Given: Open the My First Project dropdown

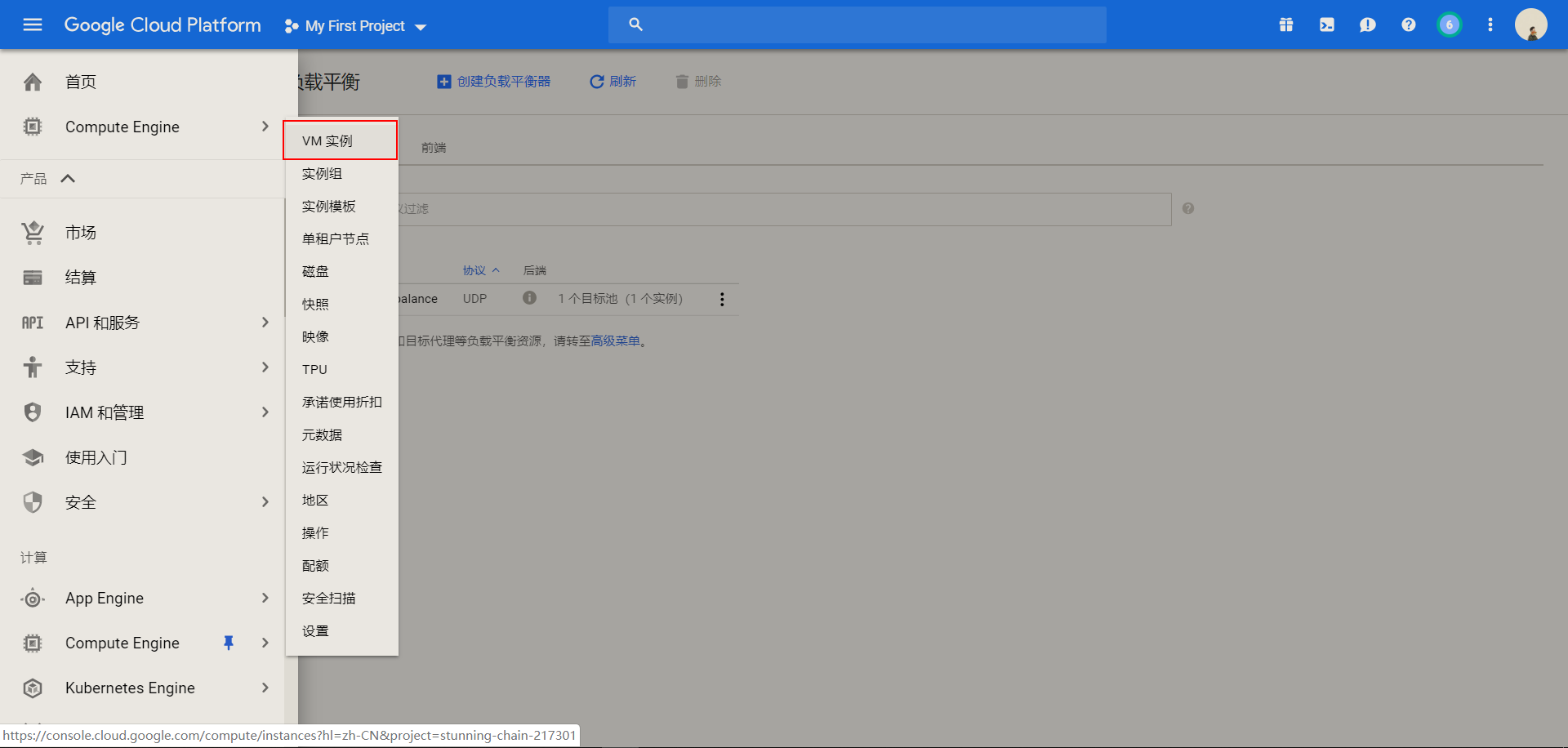Looking at the screenshot, I should 356,26.
